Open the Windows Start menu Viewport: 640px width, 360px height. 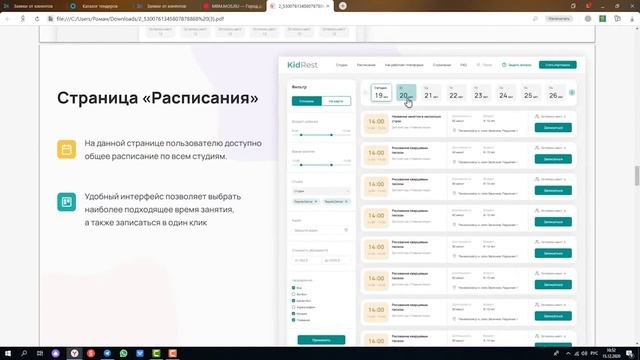click(x=8, y=353)
